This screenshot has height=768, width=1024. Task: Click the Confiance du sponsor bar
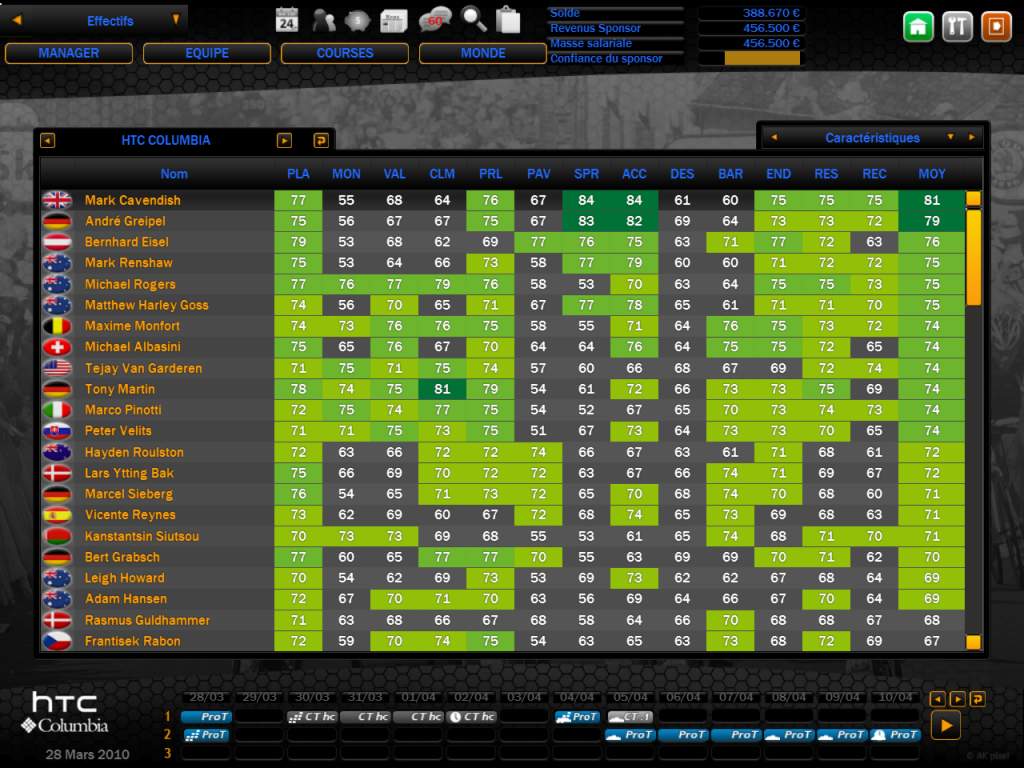pos(750,58)
